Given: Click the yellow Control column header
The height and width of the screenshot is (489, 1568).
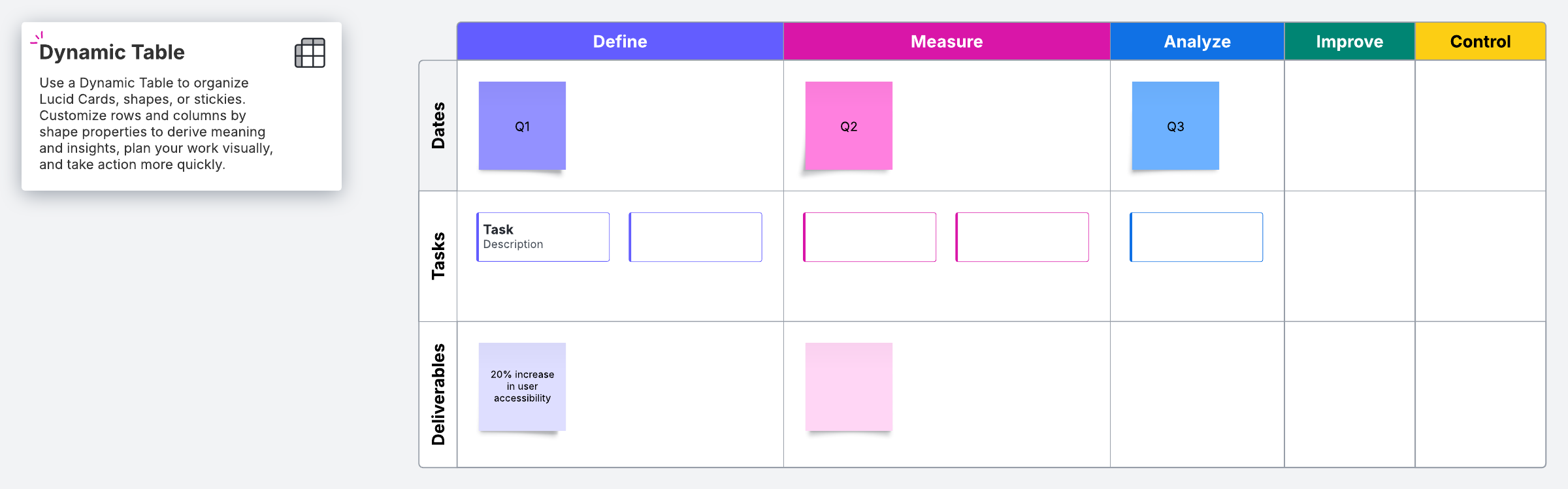Looking at the screenshot, I should tap(1480, 42).
